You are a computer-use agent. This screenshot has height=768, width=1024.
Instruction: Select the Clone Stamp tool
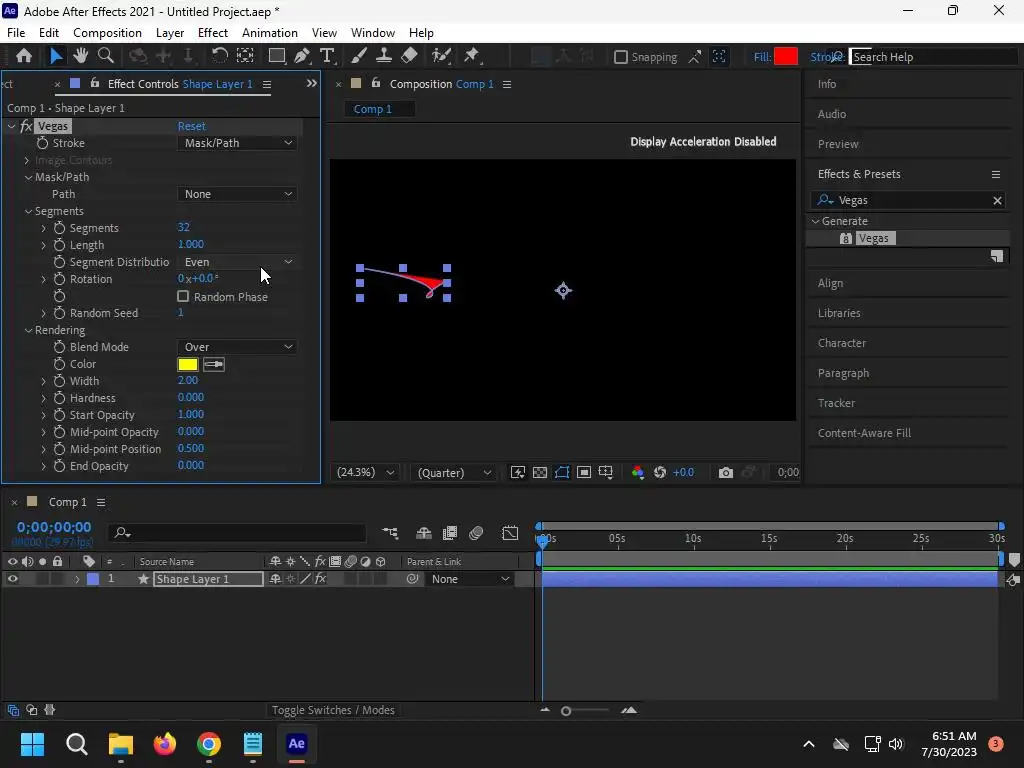[x=384, y=56]
